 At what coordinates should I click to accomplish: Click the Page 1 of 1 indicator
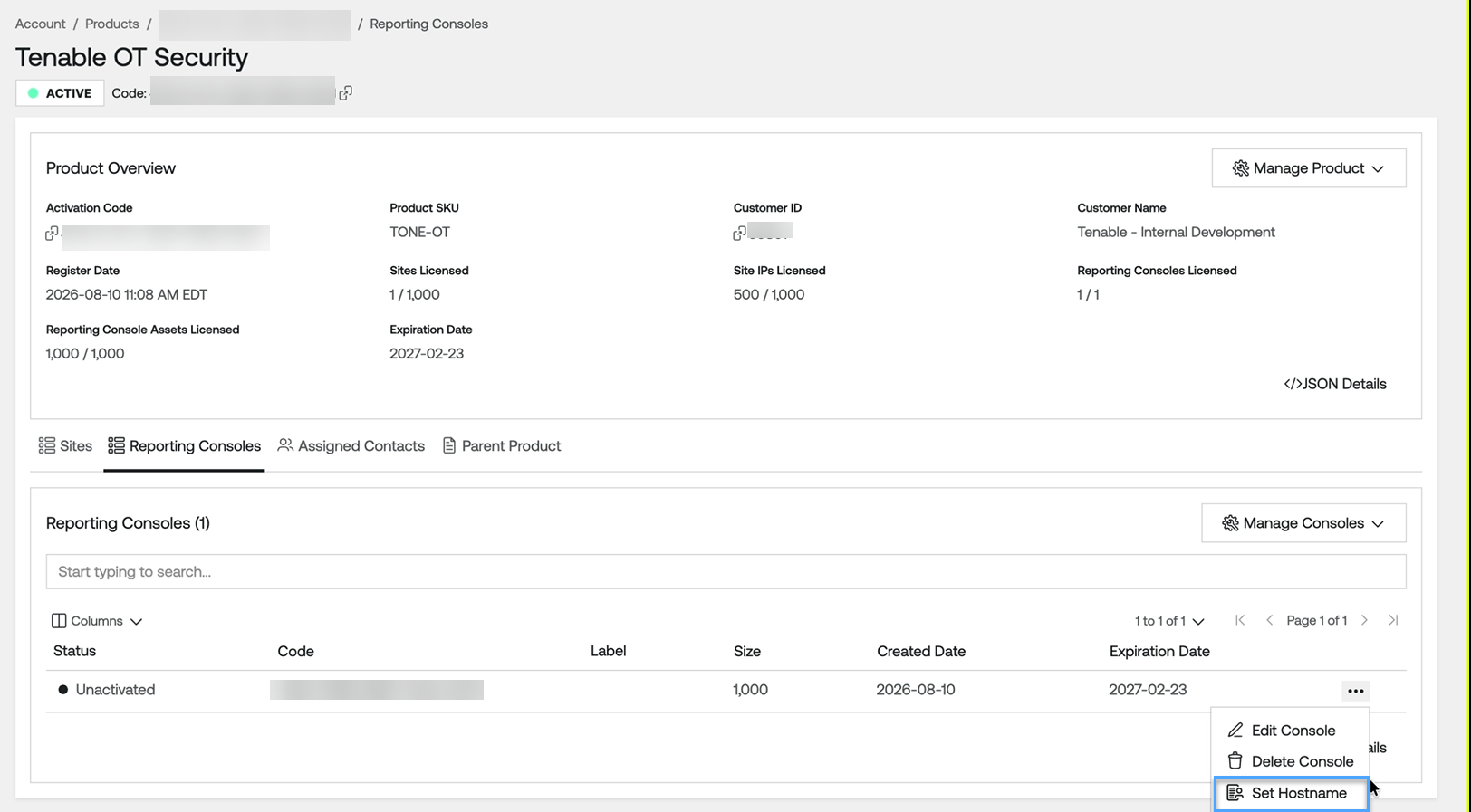(1317, 620)
